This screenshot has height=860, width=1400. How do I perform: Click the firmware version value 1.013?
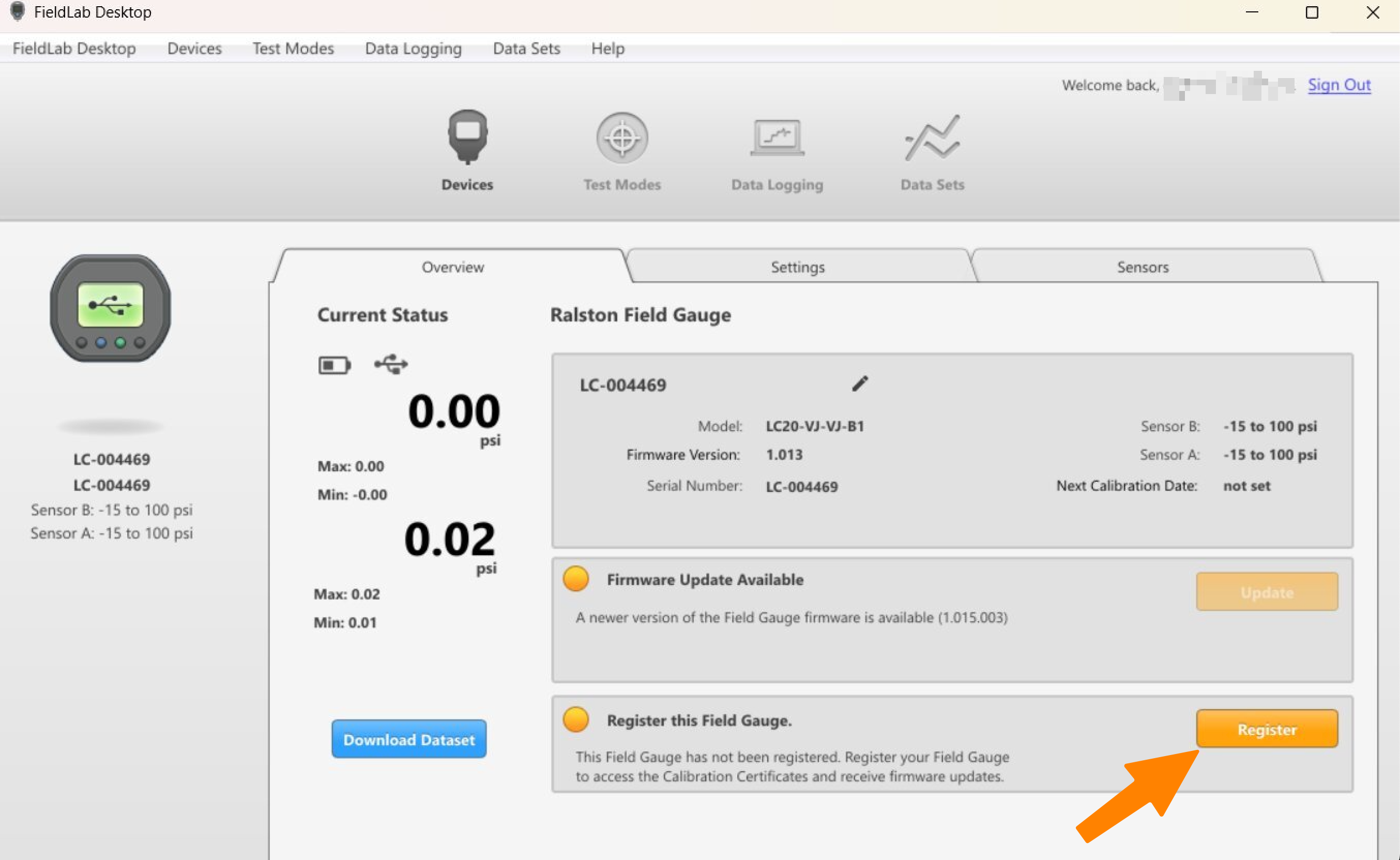pos(784,454)
